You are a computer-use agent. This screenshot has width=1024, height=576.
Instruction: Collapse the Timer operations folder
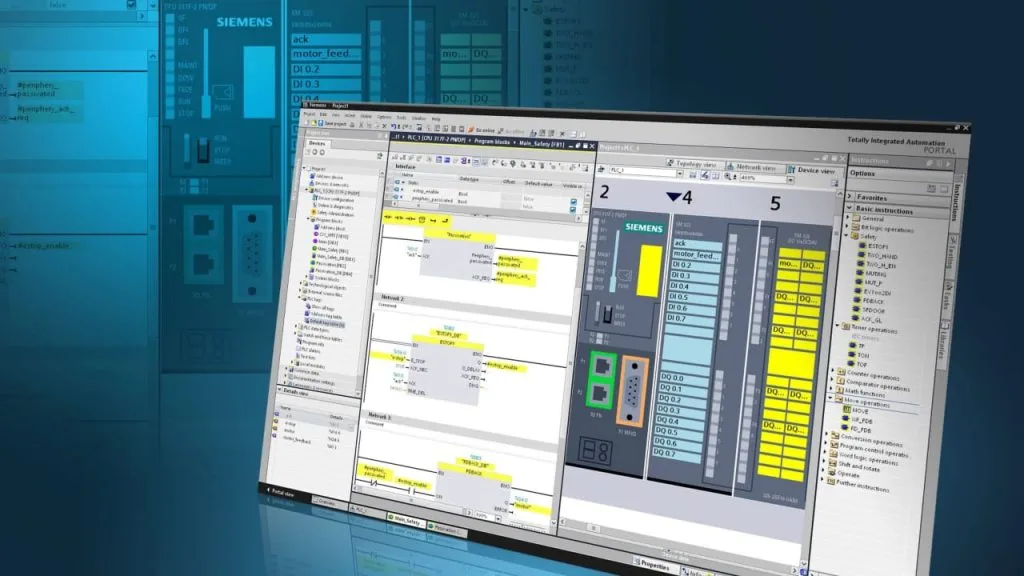coord(838,326)
